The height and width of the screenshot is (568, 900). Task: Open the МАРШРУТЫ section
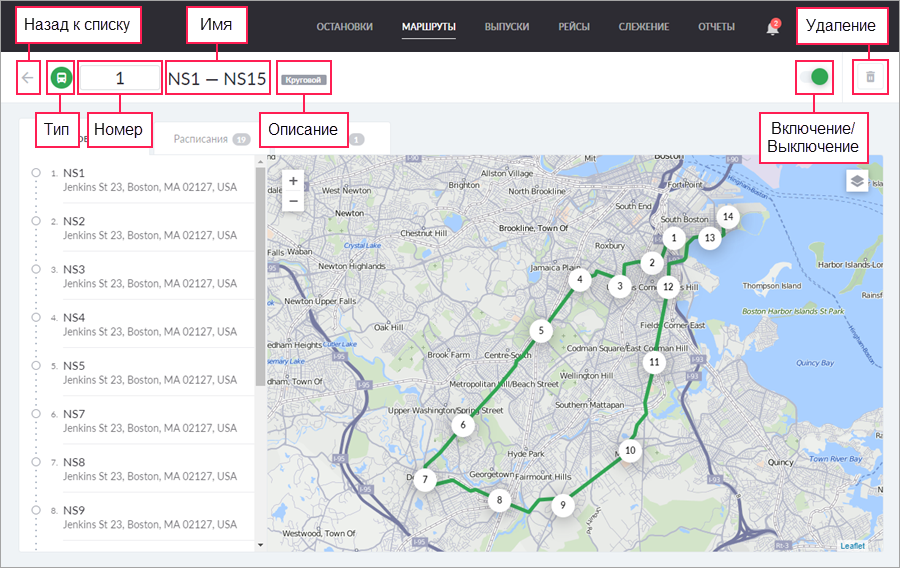[x=429, y=26]
